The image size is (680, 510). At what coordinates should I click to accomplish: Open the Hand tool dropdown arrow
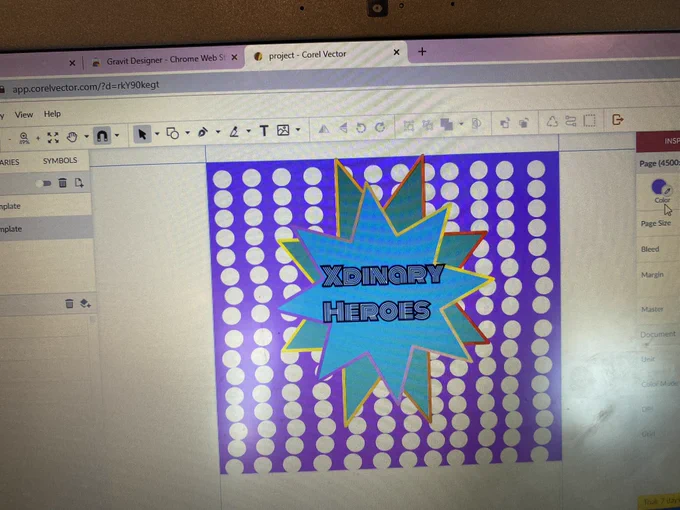pos(86,137)
